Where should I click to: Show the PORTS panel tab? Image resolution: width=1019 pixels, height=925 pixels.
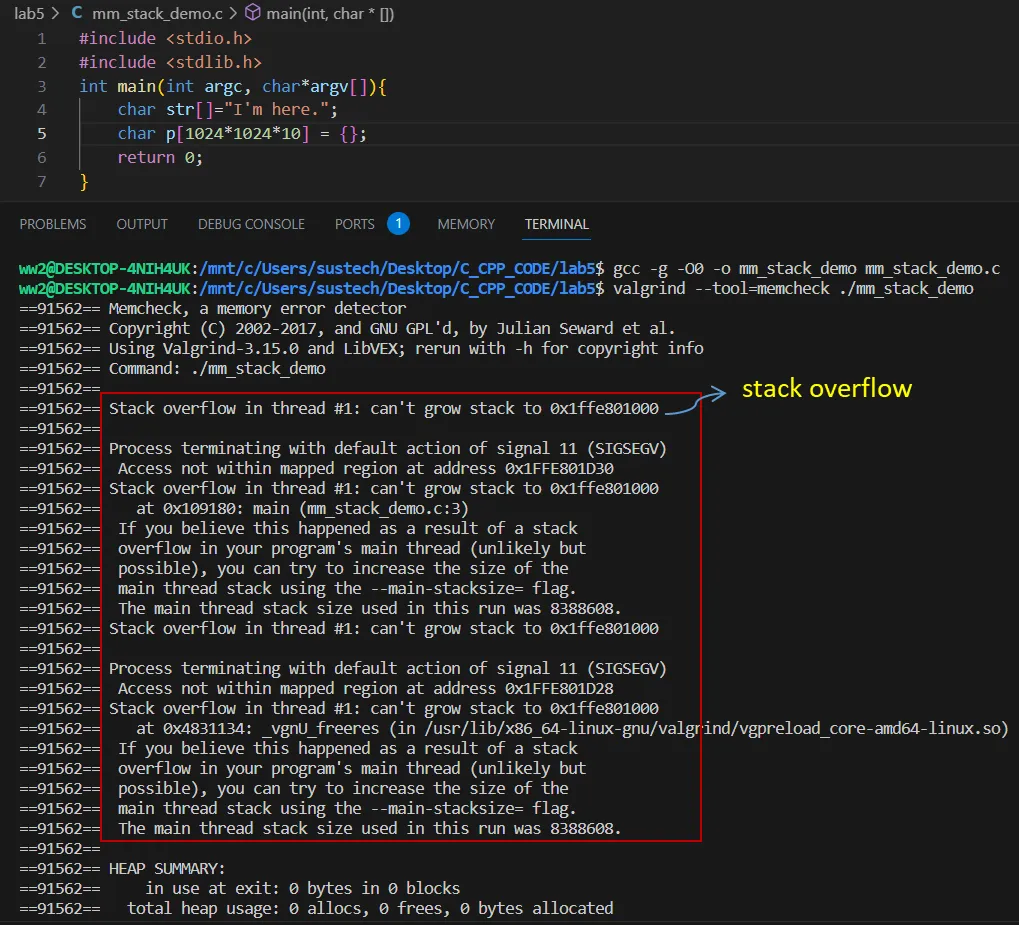coord(355,224)
